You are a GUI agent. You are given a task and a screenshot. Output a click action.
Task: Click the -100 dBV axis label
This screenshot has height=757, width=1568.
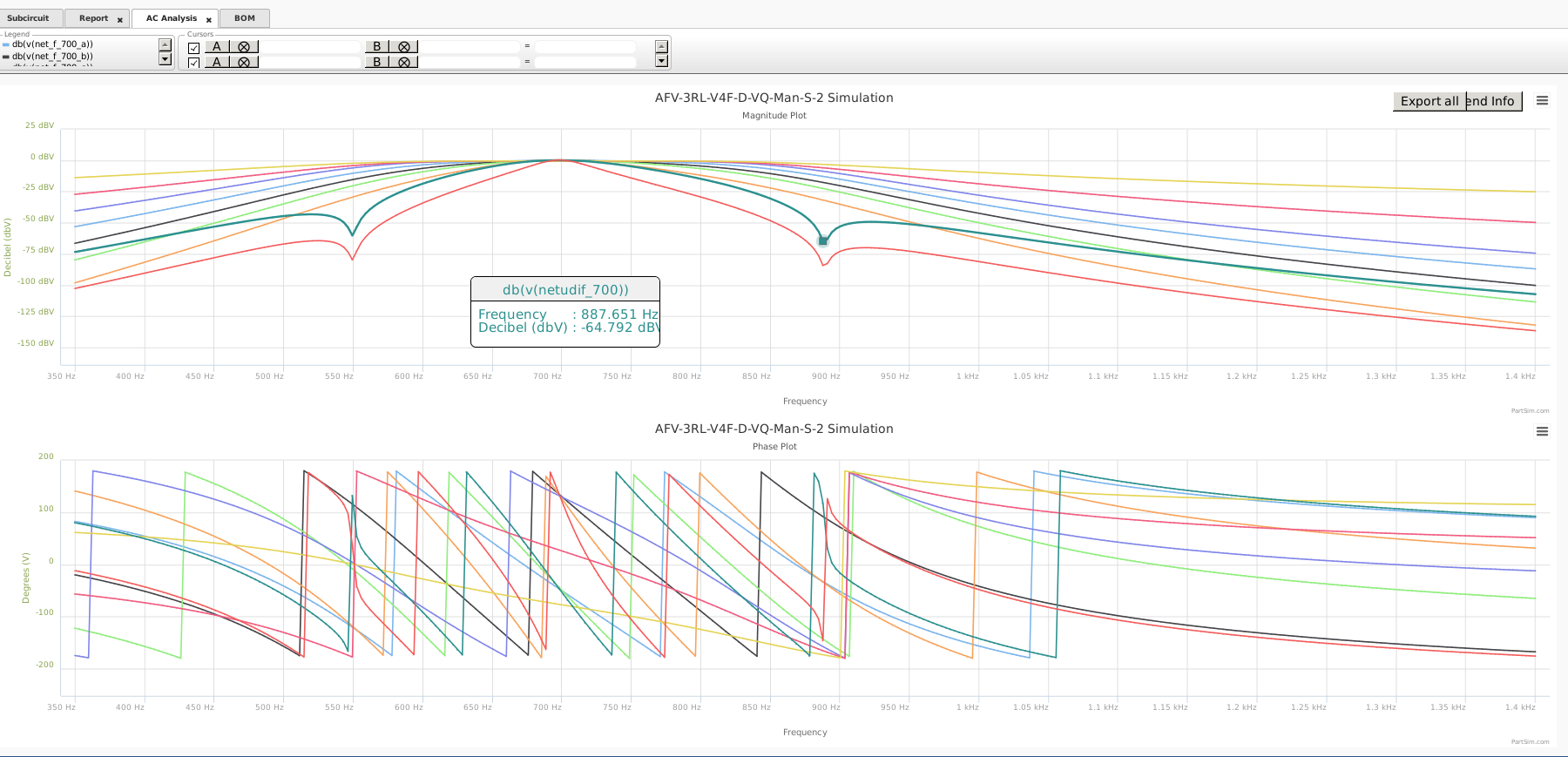(36, 281)
